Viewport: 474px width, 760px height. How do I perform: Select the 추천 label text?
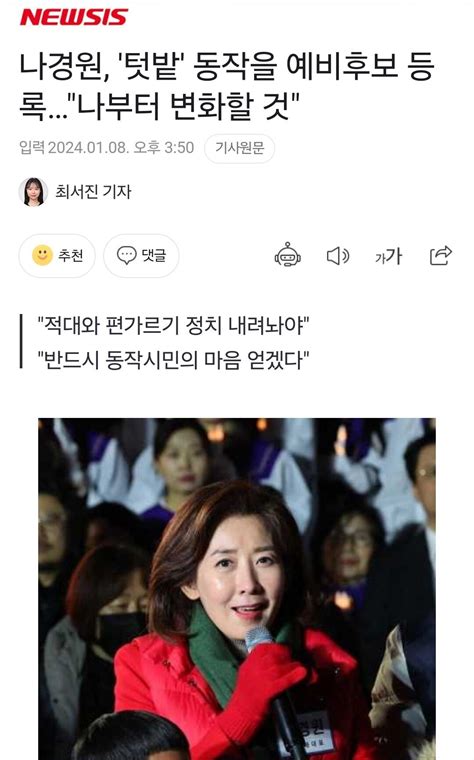point(71,255)
